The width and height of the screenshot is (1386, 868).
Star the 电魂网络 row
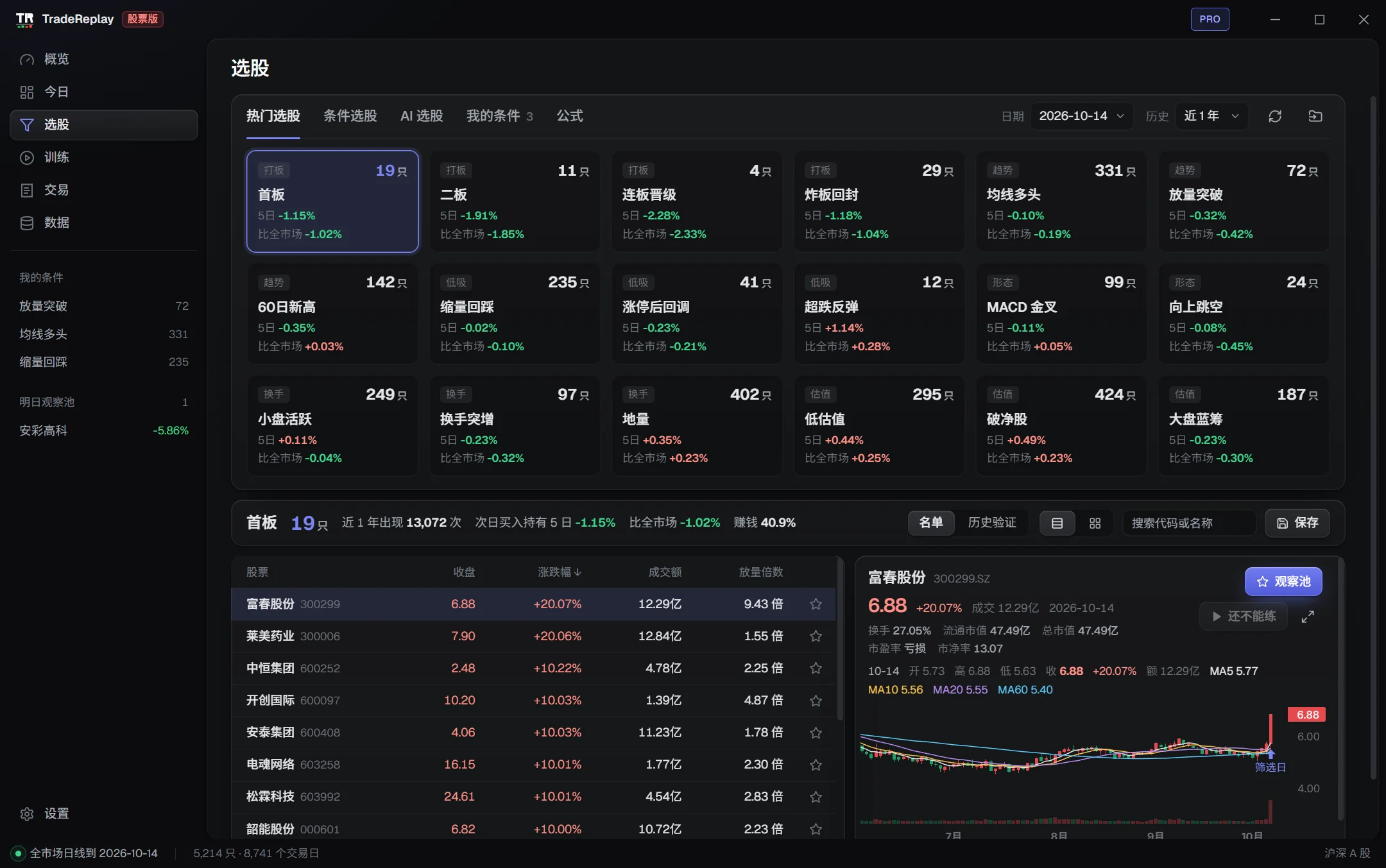click(816, 765)
